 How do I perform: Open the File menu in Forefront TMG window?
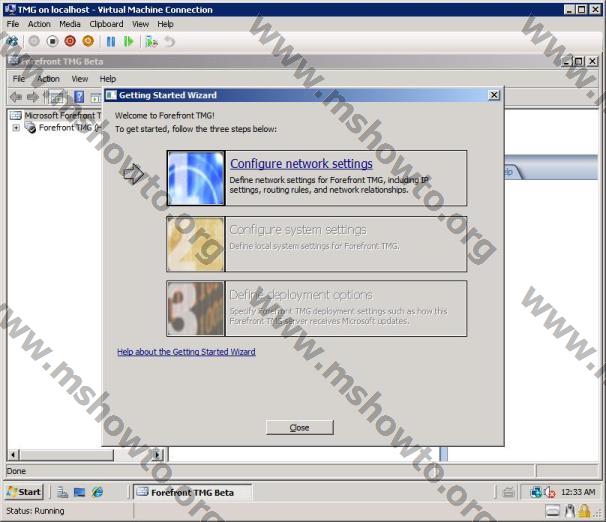click(19, 79)
